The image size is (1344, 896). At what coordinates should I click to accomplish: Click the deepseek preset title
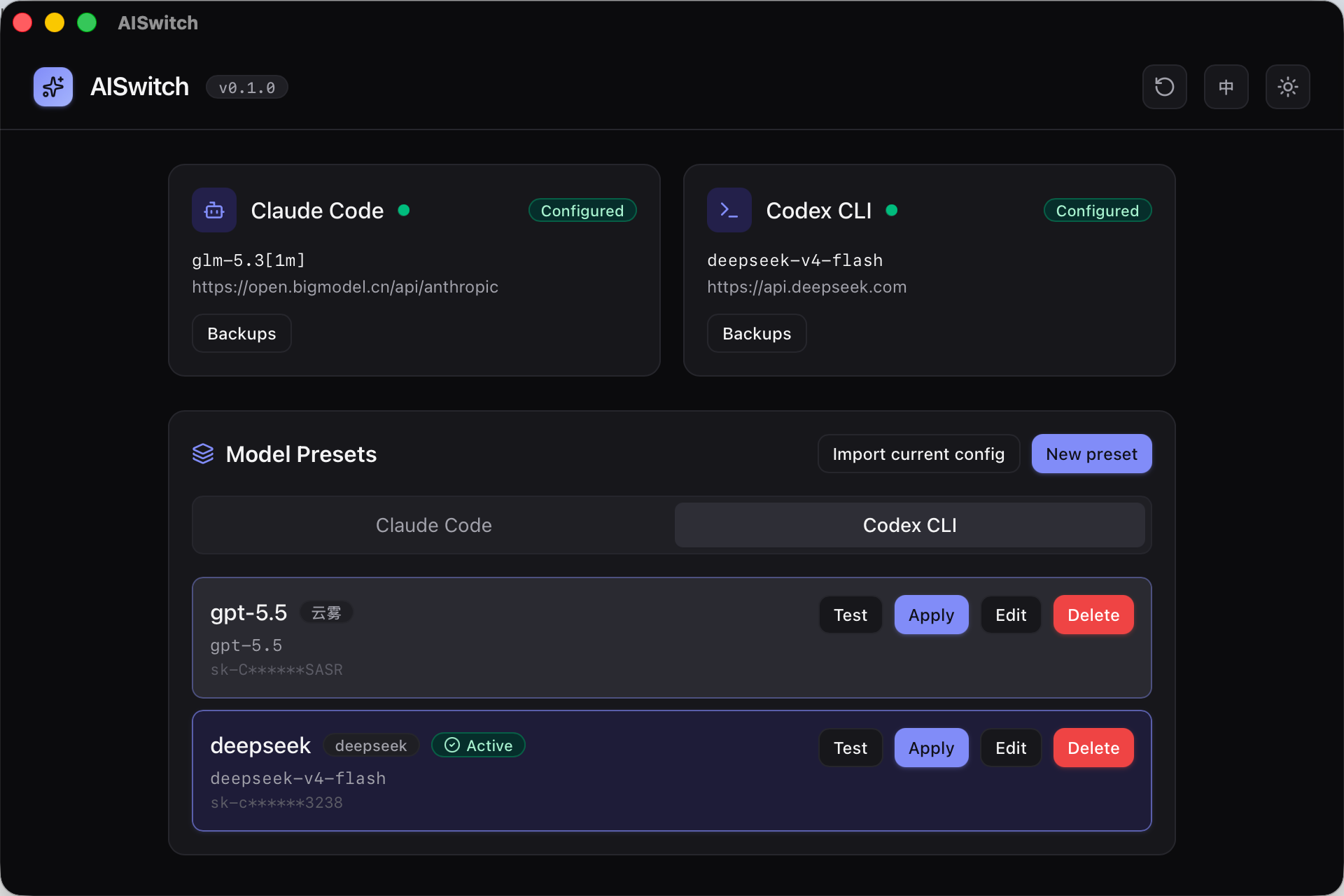pyautogui.click(x=260, y=745)
